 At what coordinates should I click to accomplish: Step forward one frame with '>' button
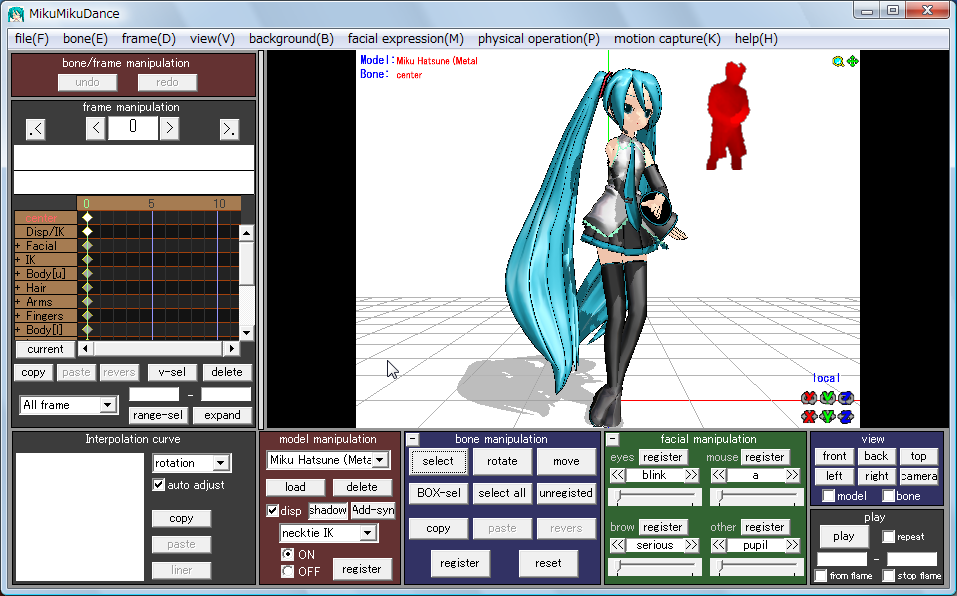point(170,129)
